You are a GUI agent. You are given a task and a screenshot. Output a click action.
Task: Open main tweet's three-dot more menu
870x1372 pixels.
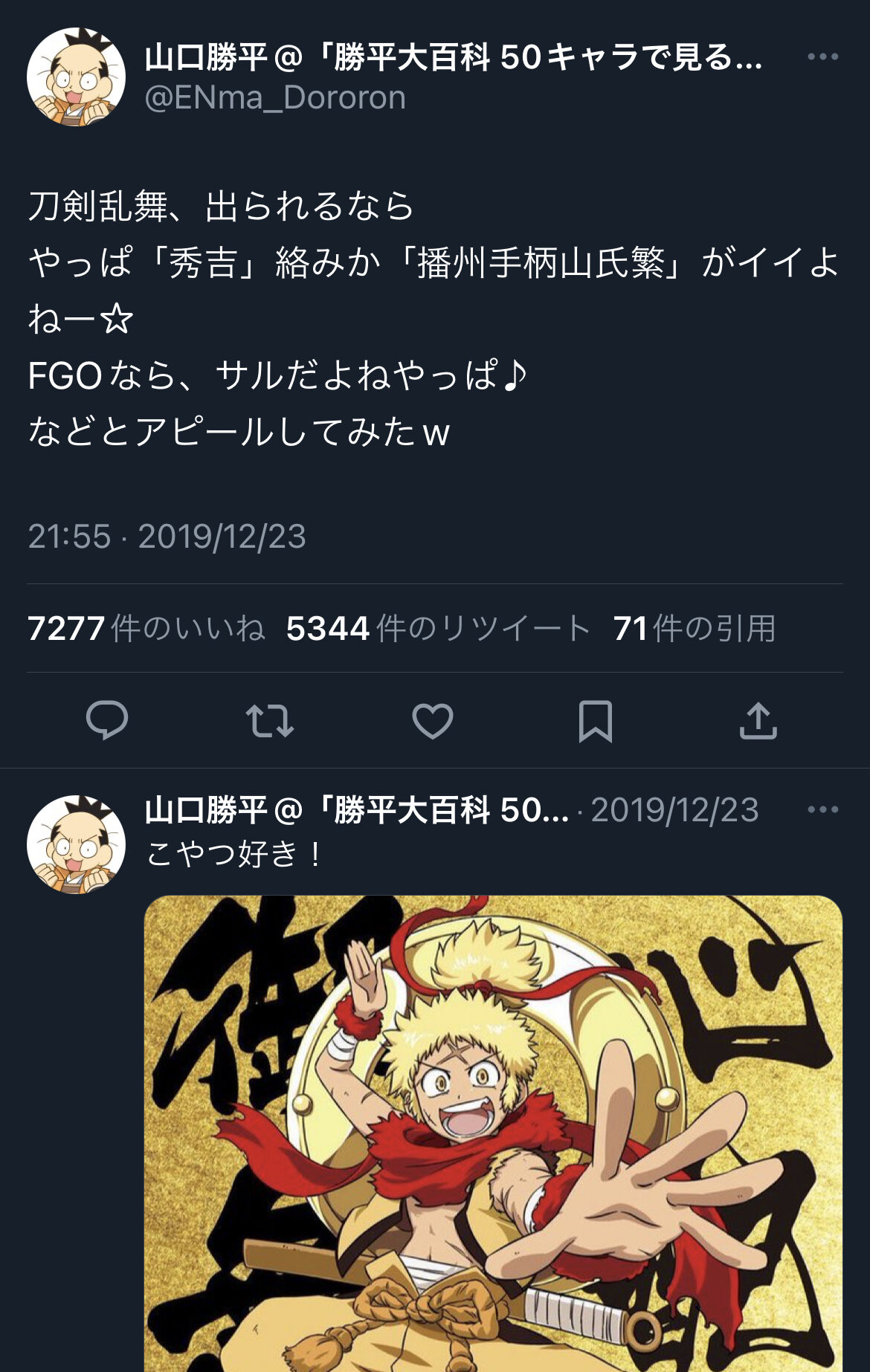point(822,56)
